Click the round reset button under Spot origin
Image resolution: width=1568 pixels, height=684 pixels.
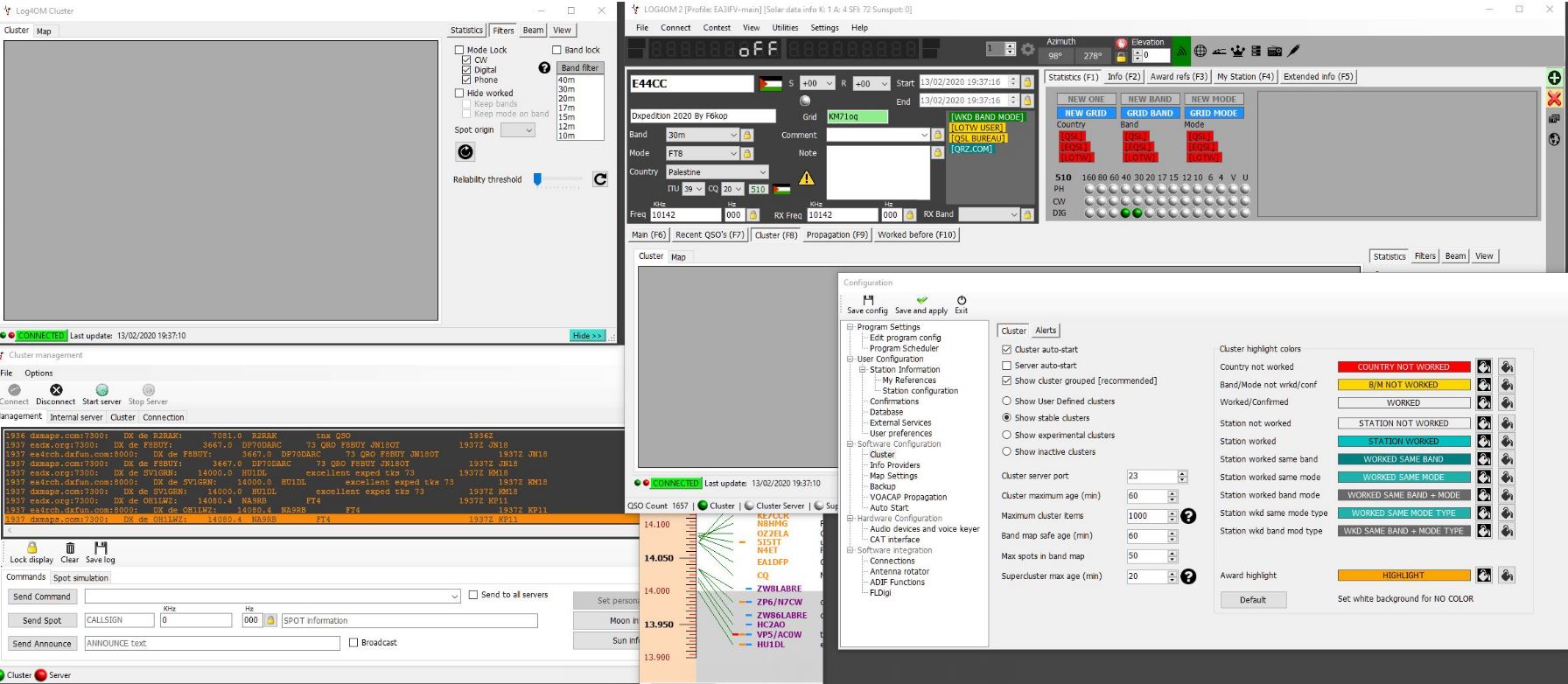click(465, 152)
